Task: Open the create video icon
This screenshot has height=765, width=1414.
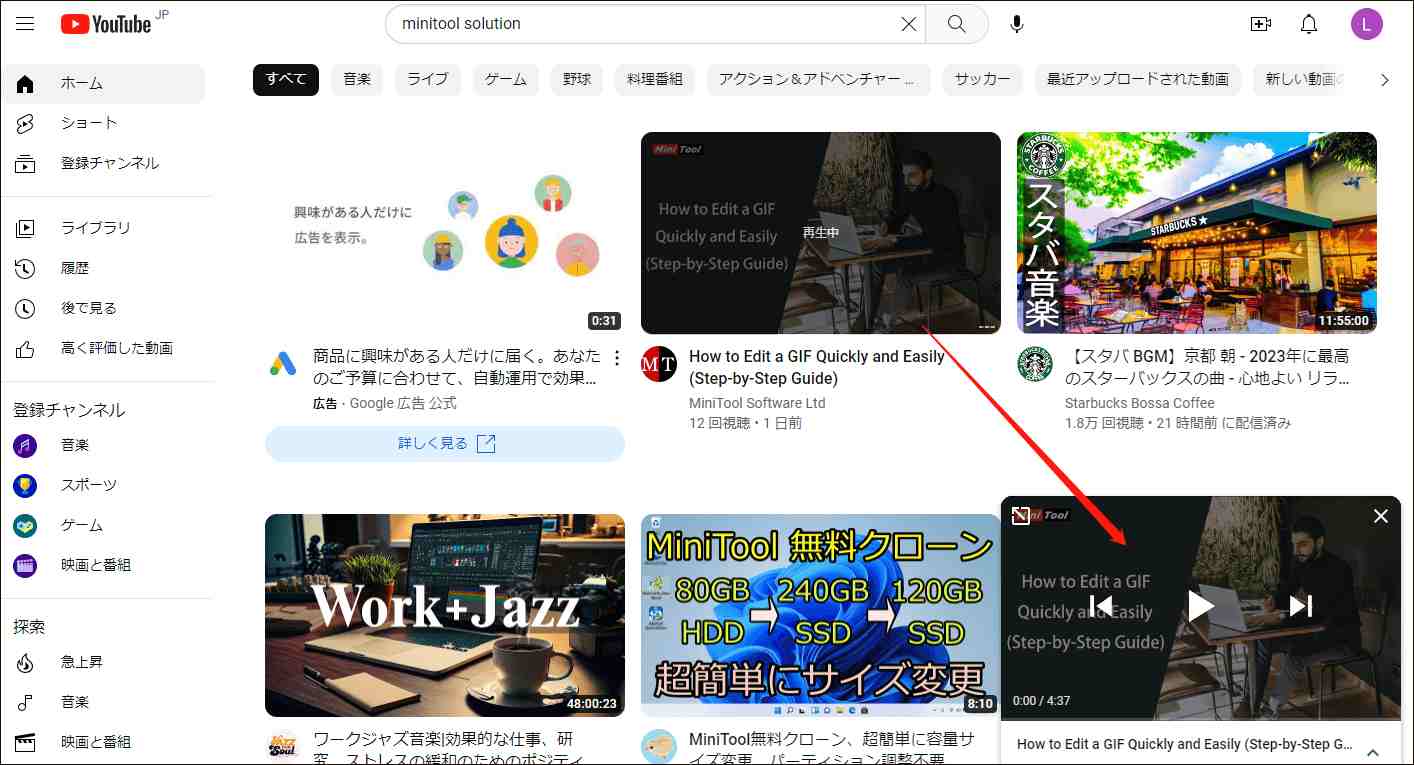Action: coord(1261,24)
